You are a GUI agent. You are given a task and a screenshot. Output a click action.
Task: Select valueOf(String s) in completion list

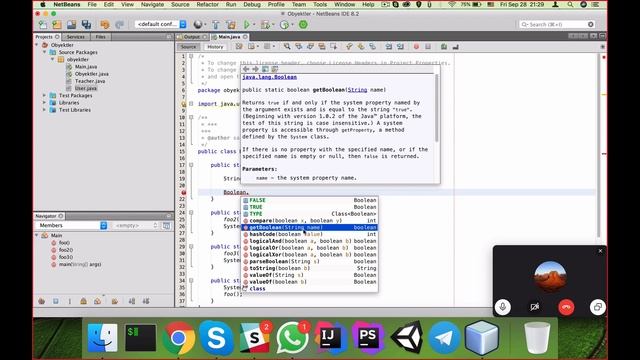click(x=310, y=275)
